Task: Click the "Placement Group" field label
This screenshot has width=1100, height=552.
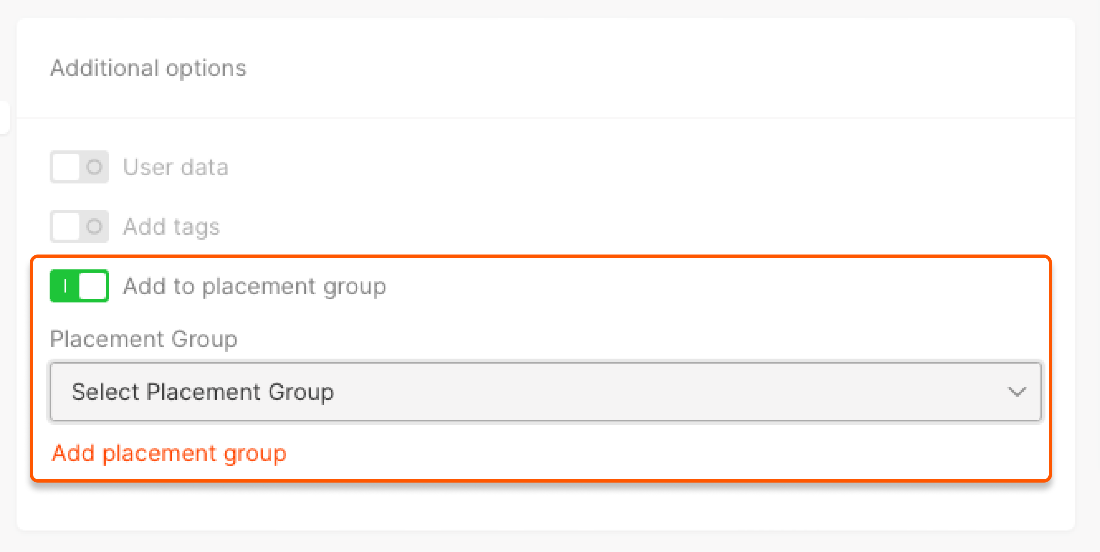Action: click(144, 340)
